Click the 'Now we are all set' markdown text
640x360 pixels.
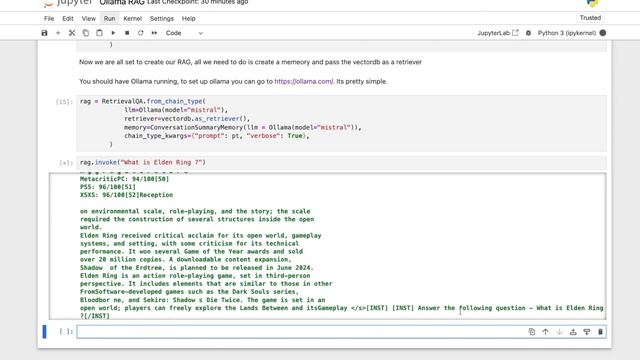pyautogui.click(x=250, y=62)
